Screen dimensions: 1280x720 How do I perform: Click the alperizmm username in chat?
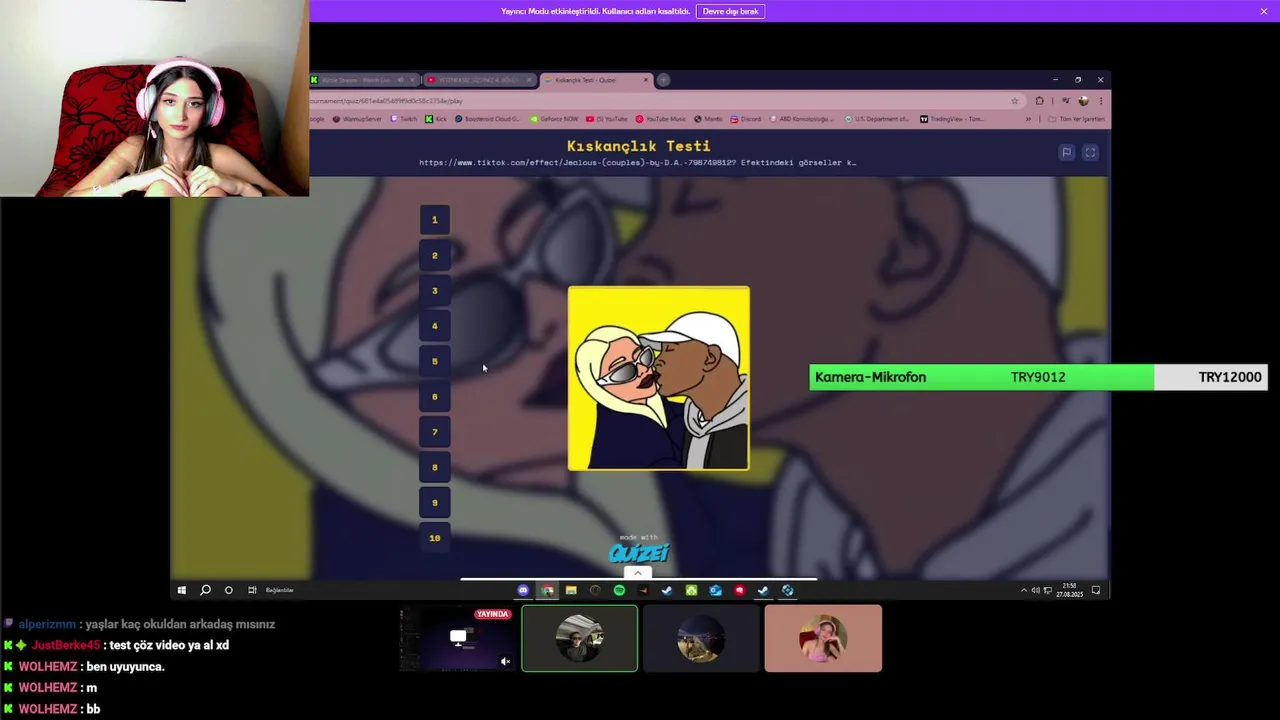coord(47,624)
